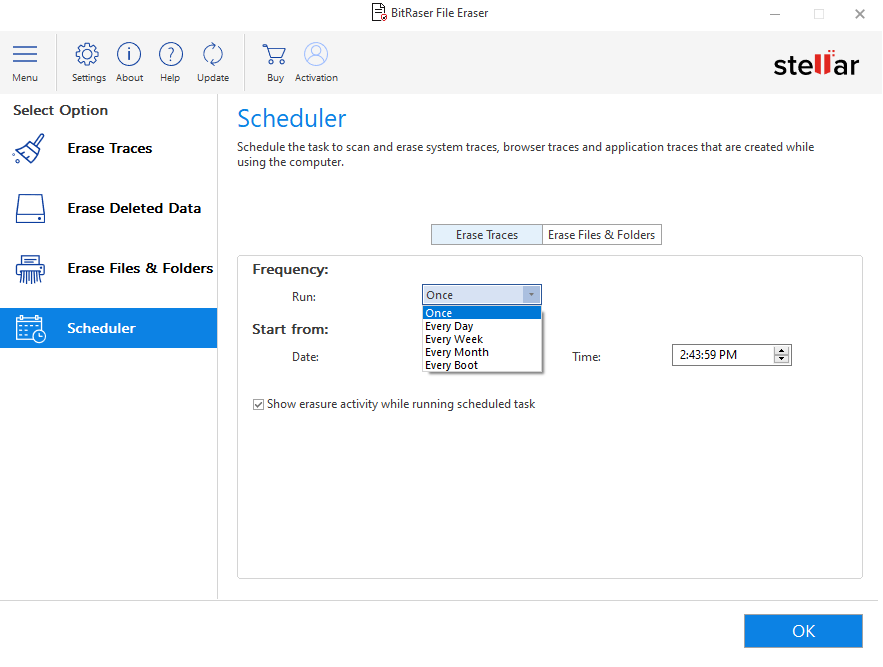Click the Stellar logo

816,64
